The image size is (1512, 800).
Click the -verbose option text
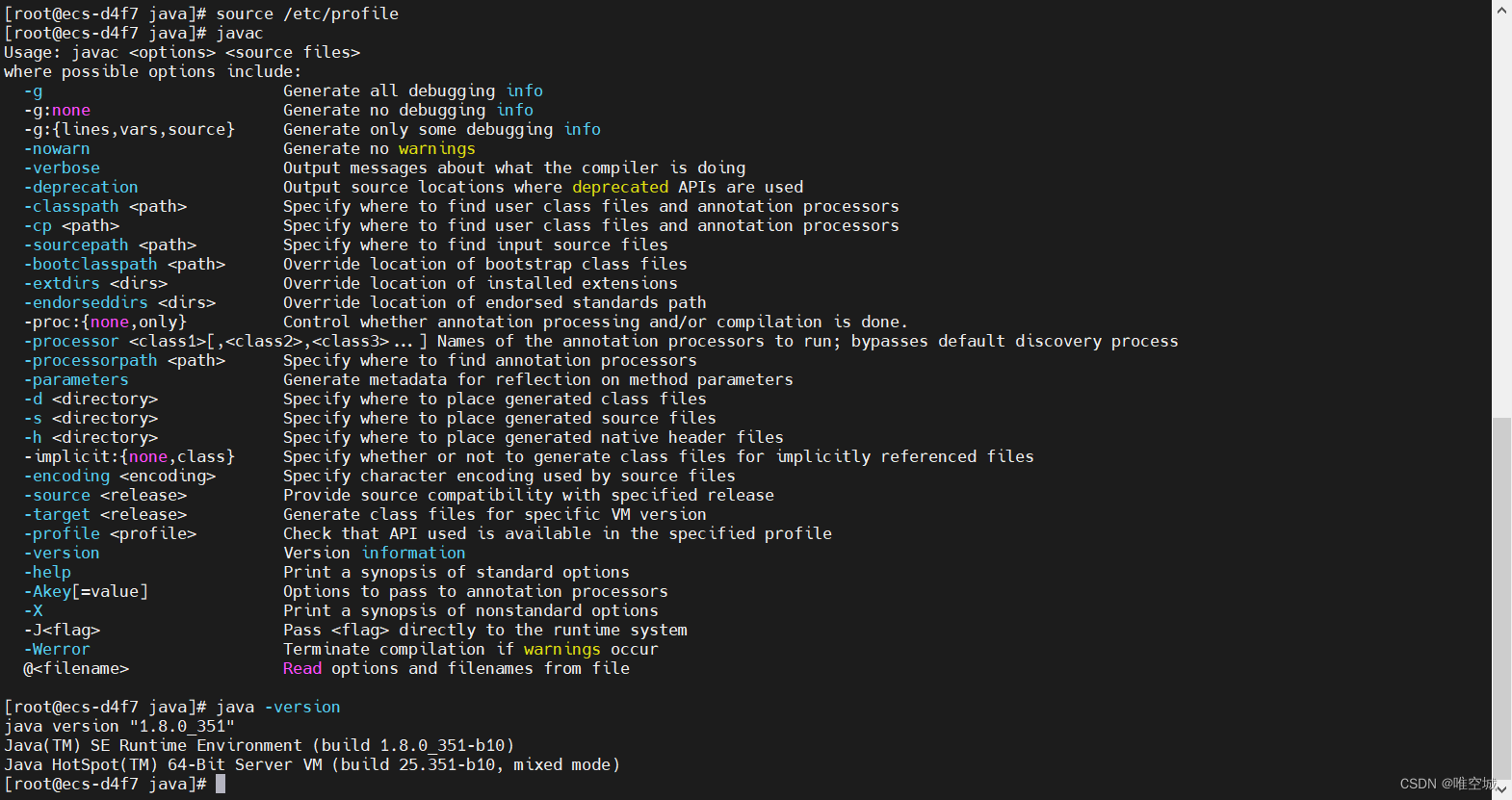[62, 168]
